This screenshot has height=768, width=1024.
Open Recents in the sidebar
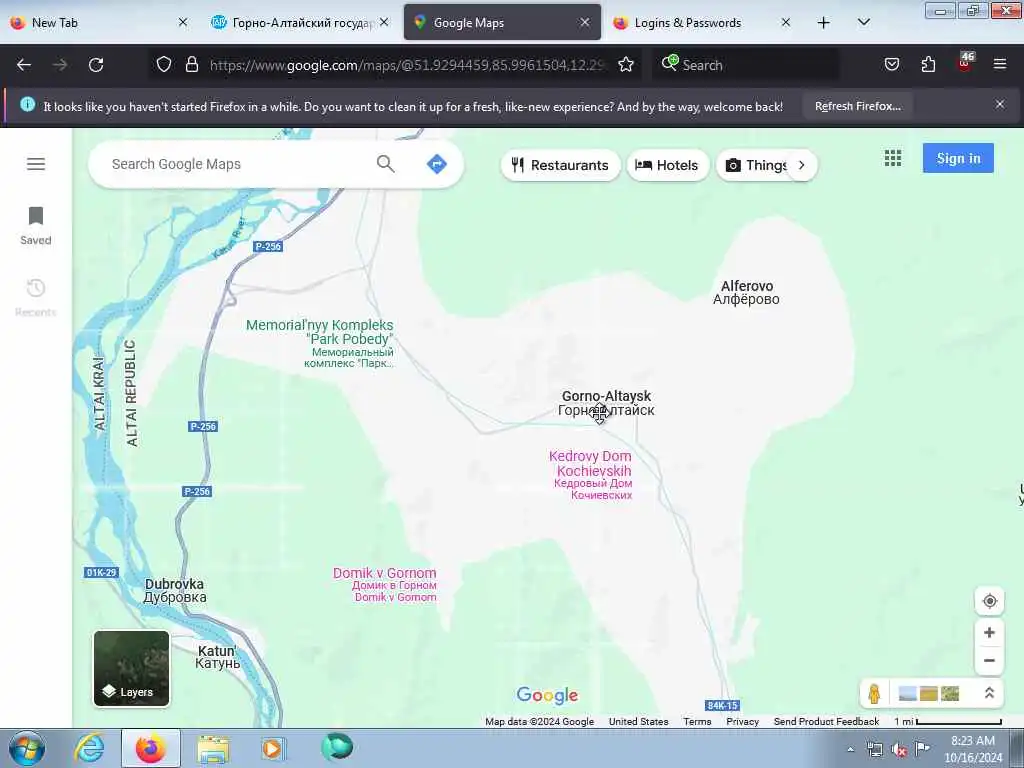click(x=36, y=298)
